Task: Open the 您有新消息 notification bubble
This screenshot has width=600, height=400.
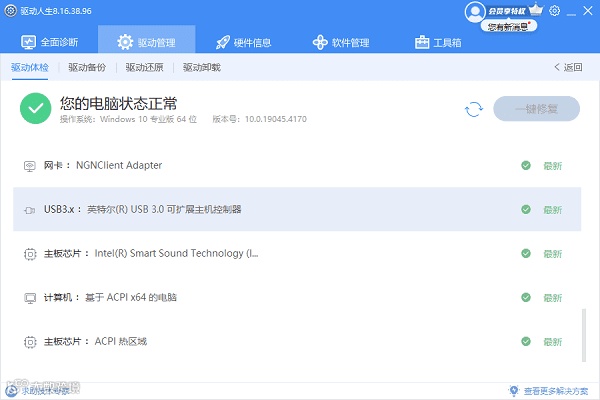Action: coord(509,26)
